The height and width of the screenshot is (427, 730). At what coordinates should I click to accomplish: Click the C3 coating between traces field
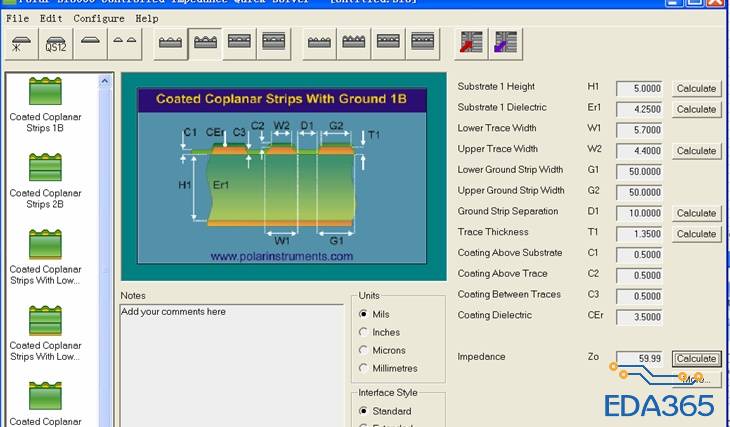point(639,296)
